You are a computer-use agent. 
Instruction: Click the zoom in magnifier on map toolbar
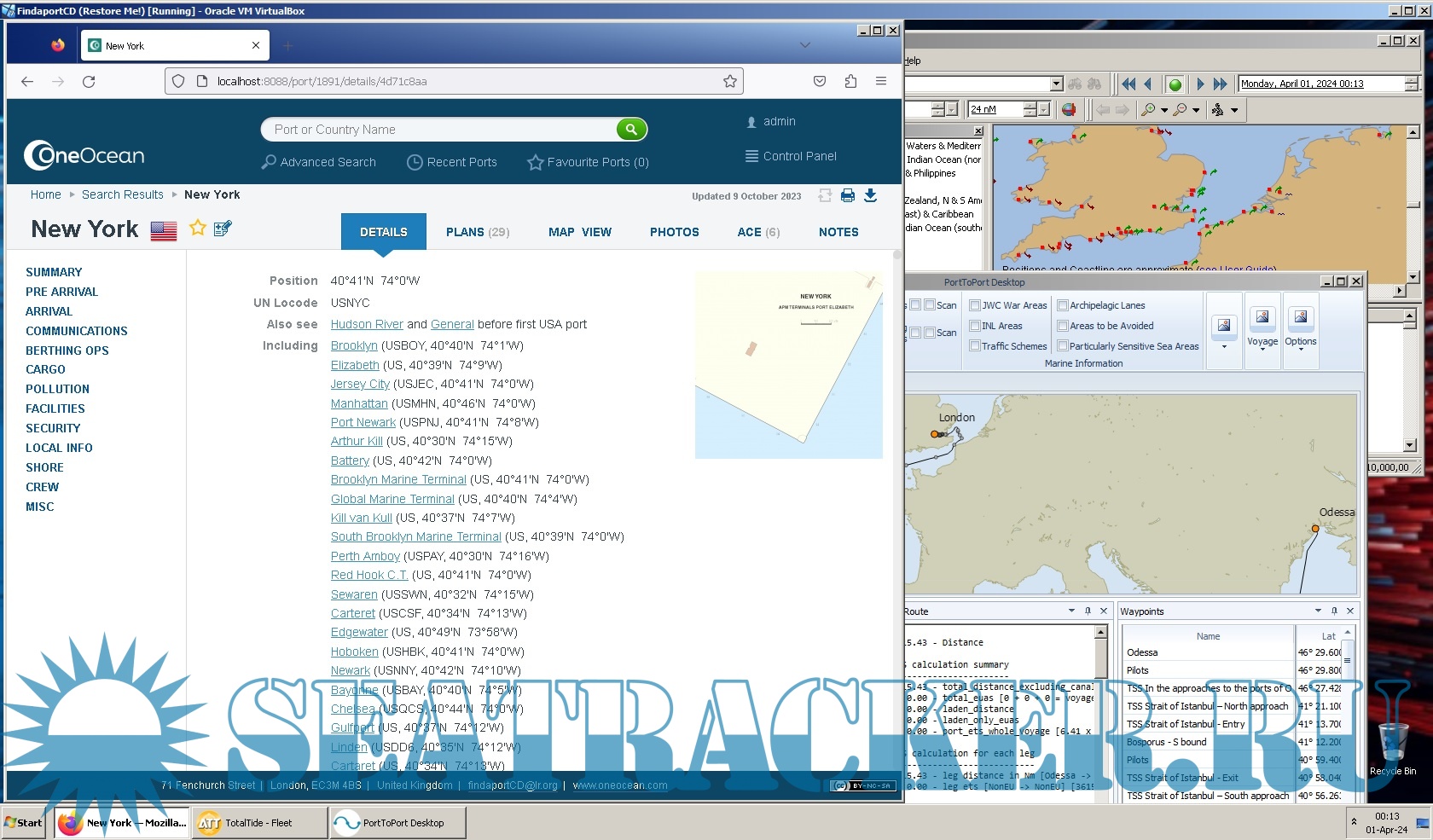tap(1149, 110)
